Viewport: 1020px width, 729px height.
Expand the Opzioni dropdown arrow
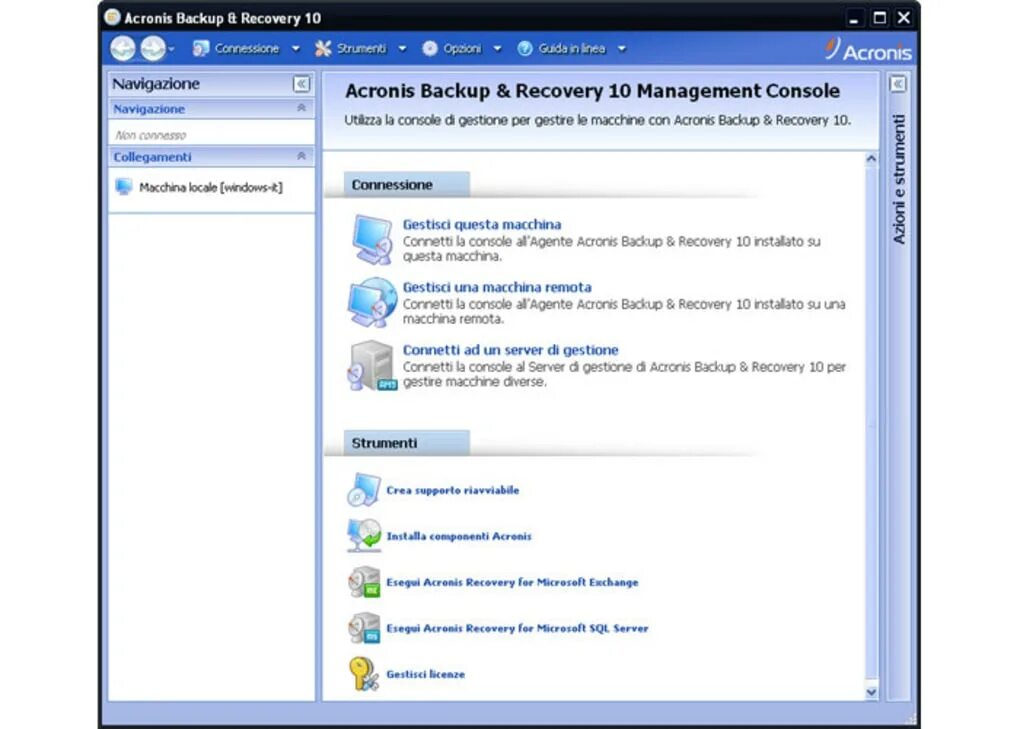point(497,49)
